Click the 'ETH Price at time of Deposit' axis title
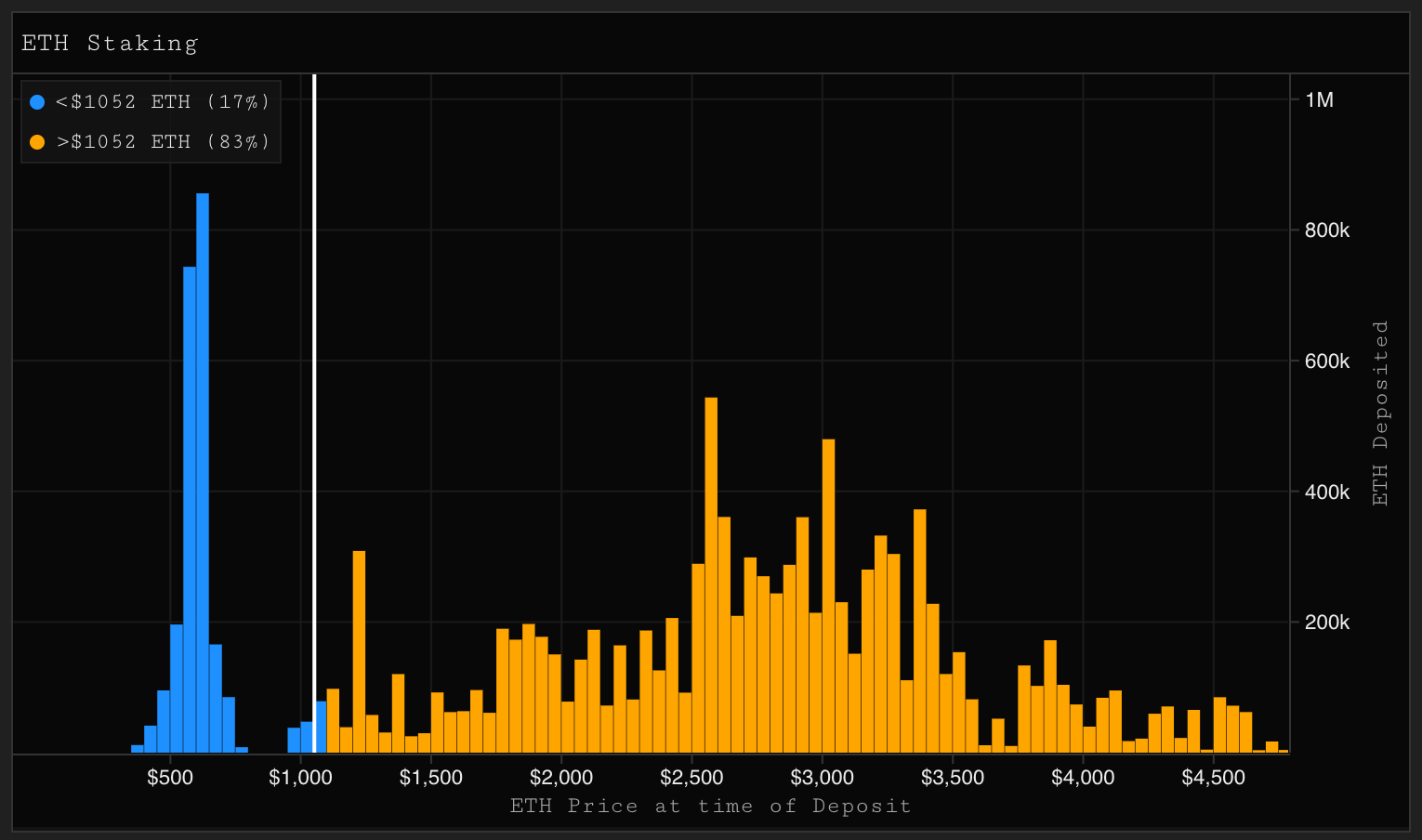Screen dimensions: 1422x840 (x=711, y=806)
